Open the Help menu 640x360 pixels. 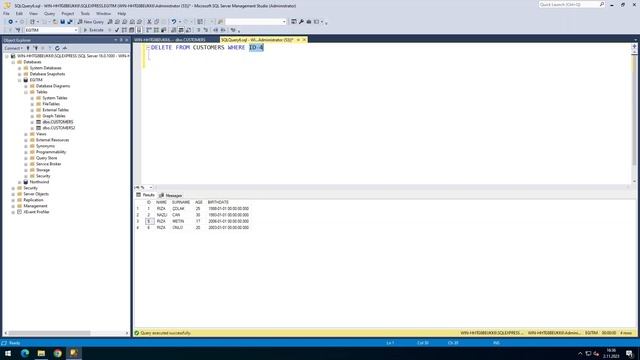click(x=122, y=13)
